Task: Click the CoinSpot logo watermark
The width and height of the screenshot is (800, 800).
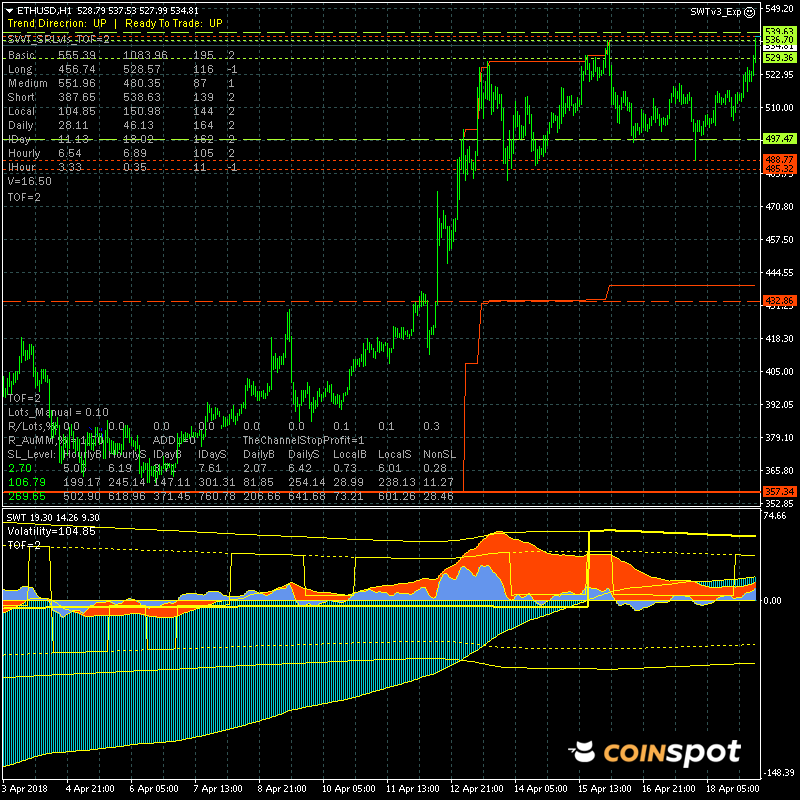Action: click(656, 752)
